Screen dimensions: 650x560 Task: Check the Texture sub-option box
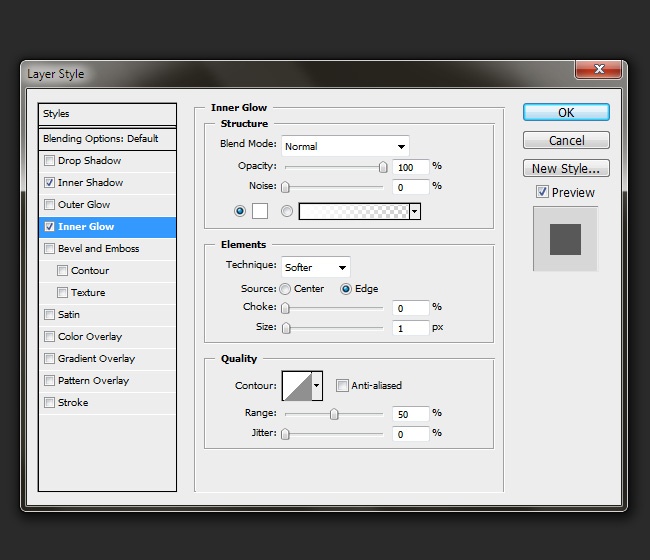click(62, 293)
